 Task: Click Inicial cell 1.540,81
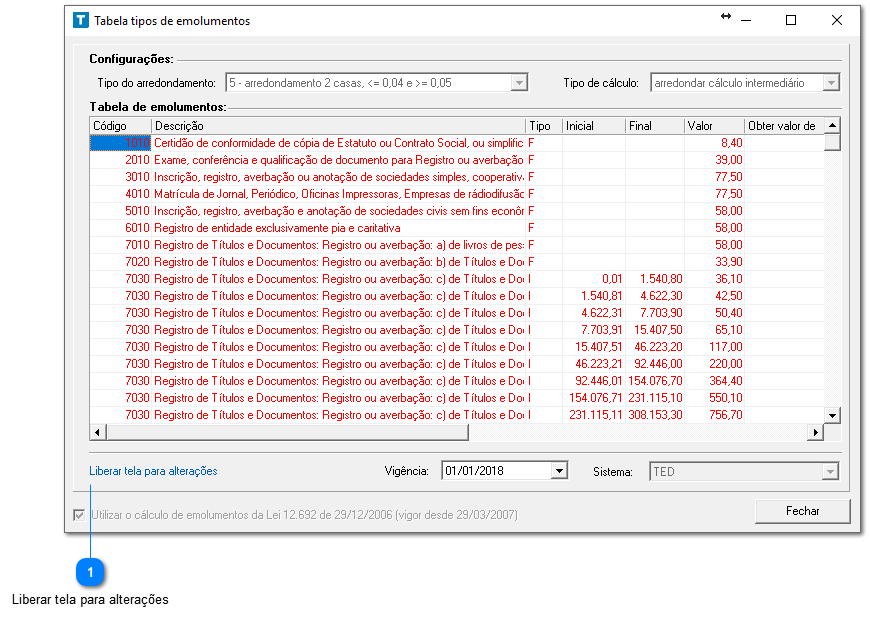point(594,296)
